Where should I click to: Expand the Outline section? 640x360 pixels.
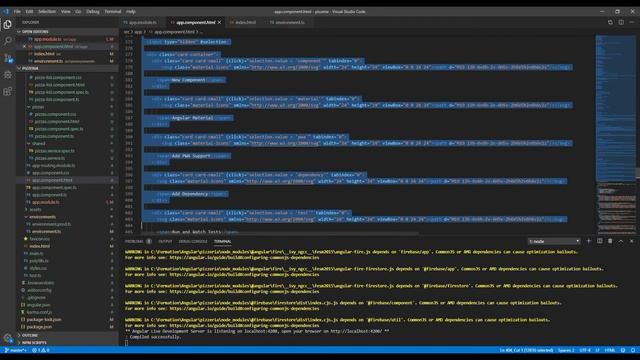point(29,335)
